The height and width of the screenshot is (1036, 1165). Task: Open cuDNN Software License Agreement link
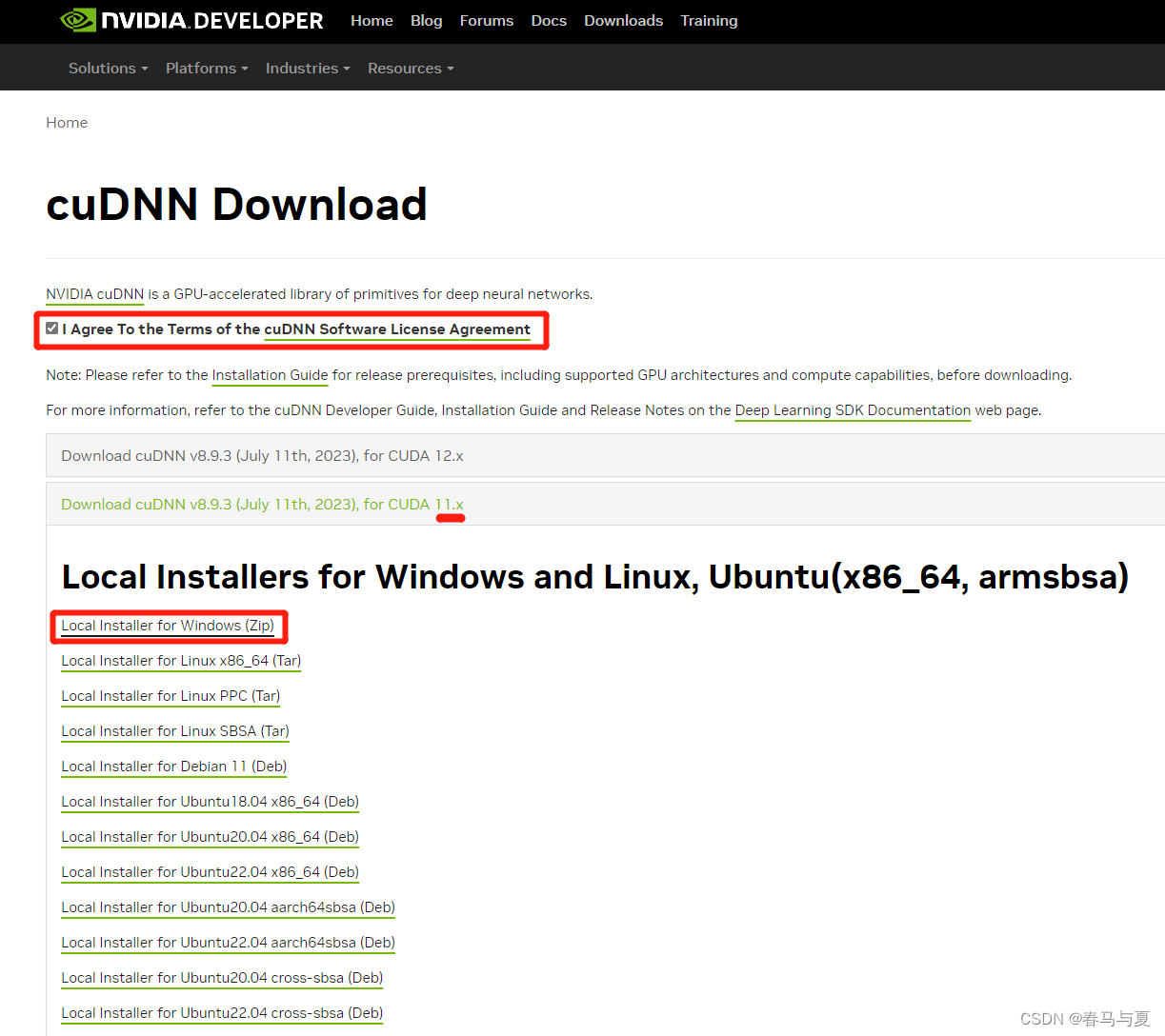tap(397, 329)
